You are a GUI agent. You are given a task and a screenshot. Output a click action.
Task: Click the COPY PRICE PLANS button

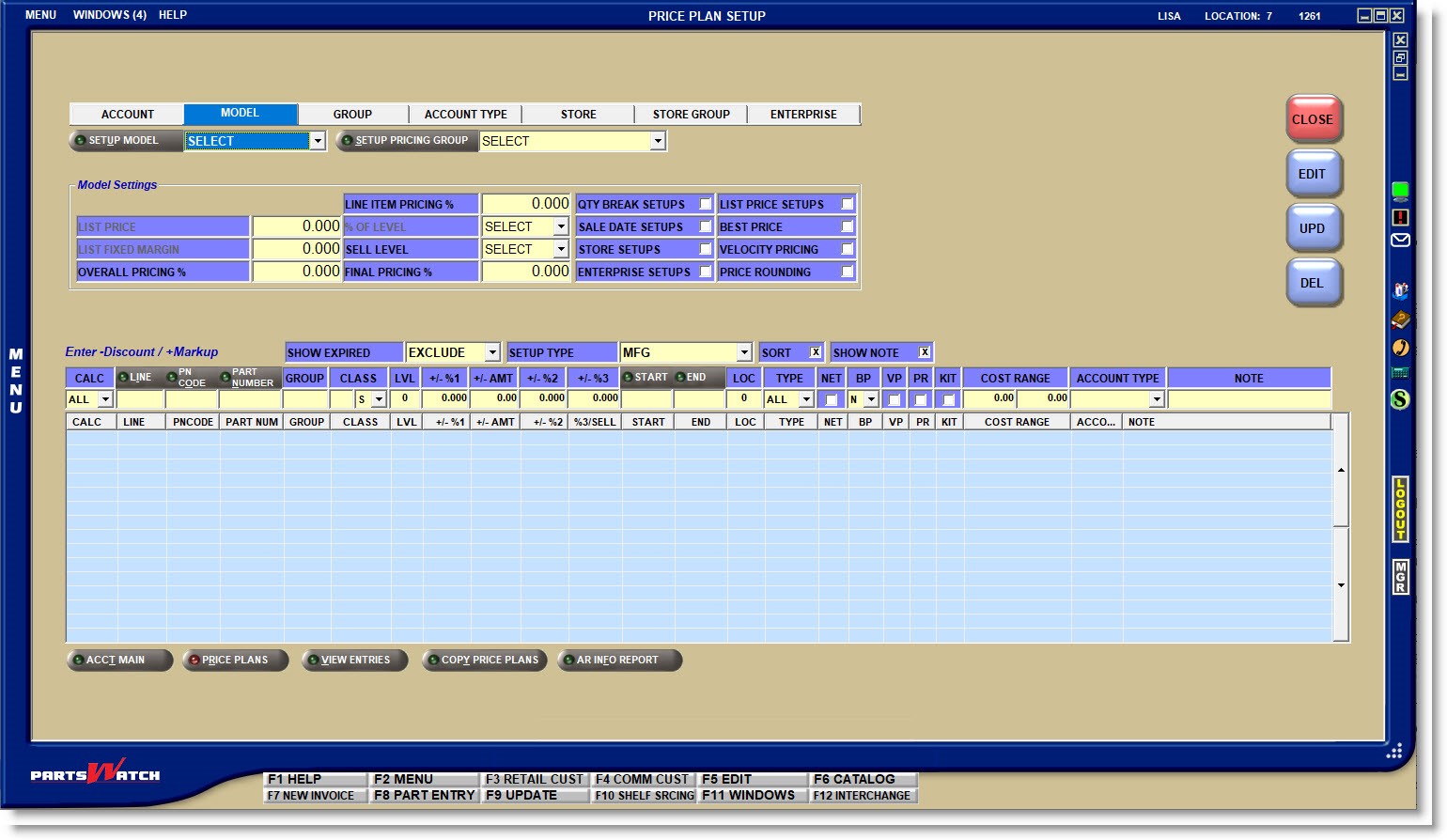click(x=484, y=661)
